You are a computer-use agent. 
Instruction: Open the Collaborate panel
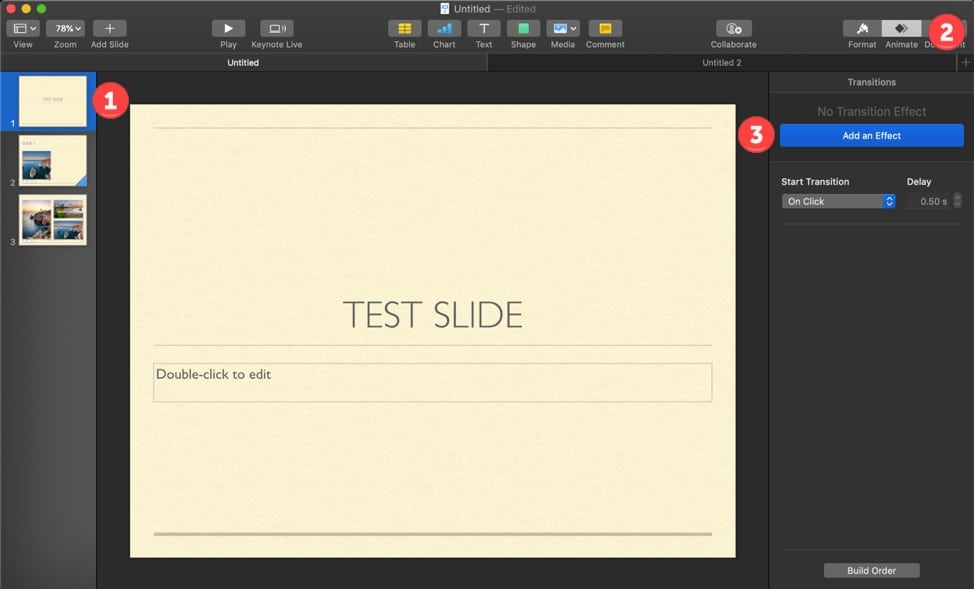pos(733,30)
